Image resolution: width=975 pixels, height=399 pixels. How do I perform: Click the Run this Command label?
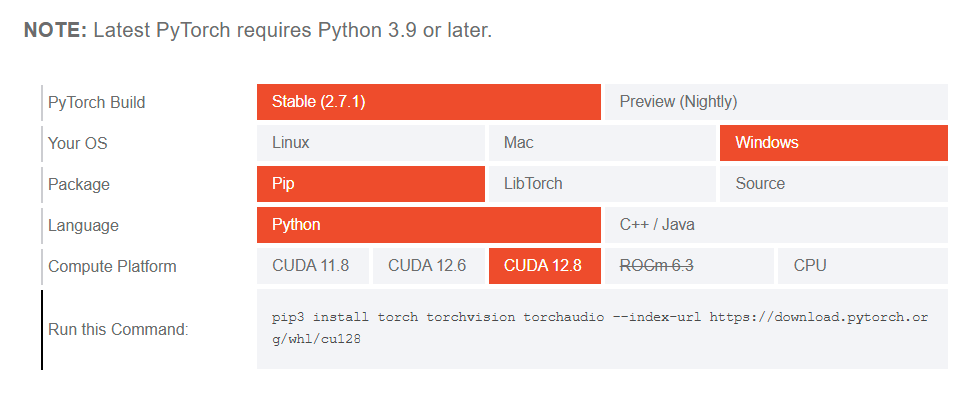point(118,329)
